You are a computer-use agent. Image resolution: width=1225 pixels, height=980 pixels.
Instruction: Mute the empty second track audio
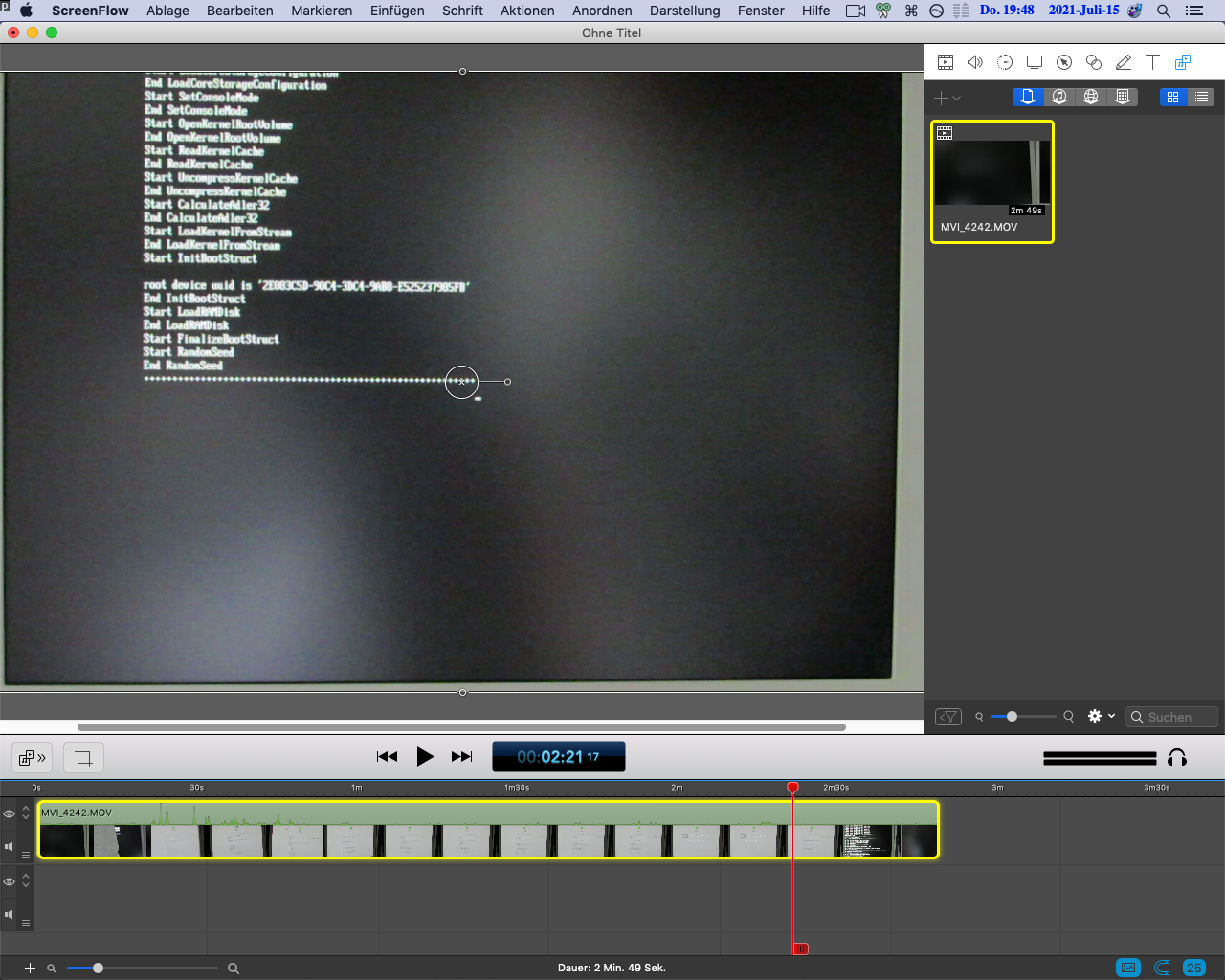(10, 914)
